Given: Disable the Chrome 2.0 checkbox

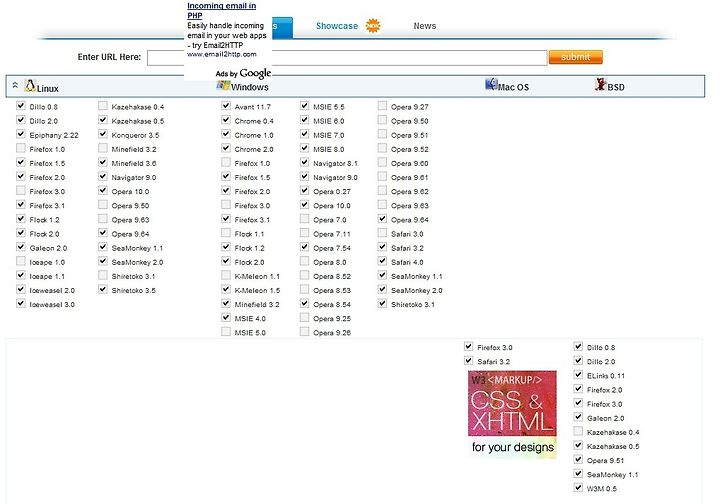Looking at the screenshot, I should (x=226, y=148).
